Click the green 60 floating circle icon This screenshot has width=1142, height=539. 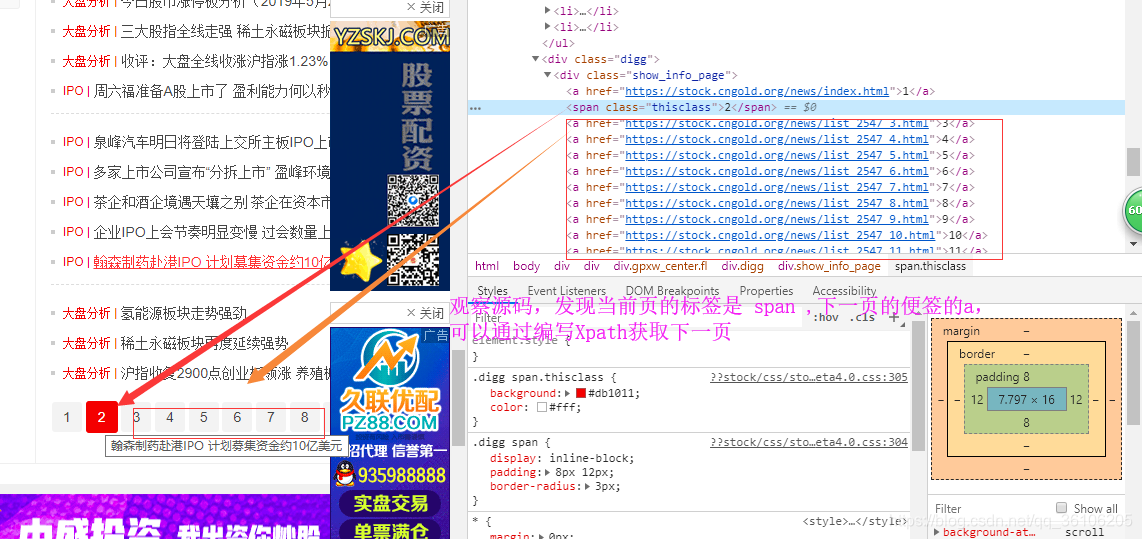click(1133, 211)
